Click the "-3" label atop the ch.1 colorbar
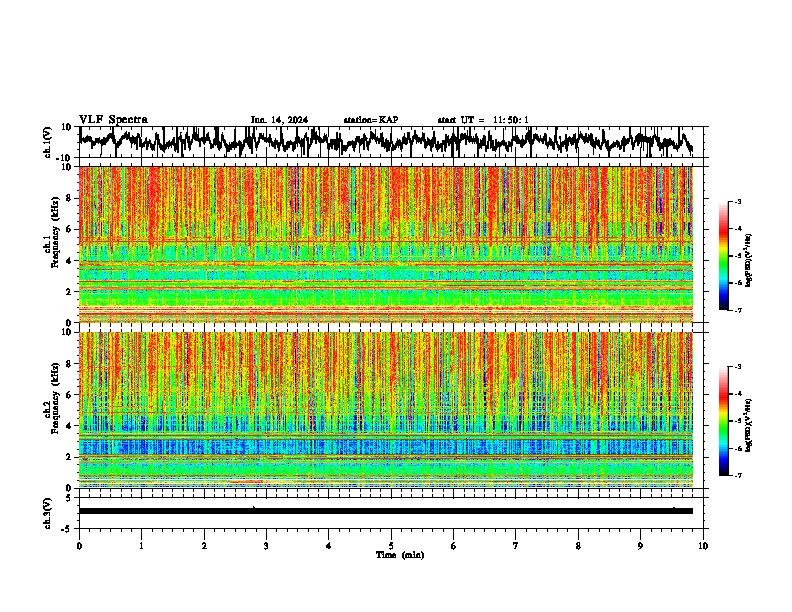 click(x=738, y=202)
